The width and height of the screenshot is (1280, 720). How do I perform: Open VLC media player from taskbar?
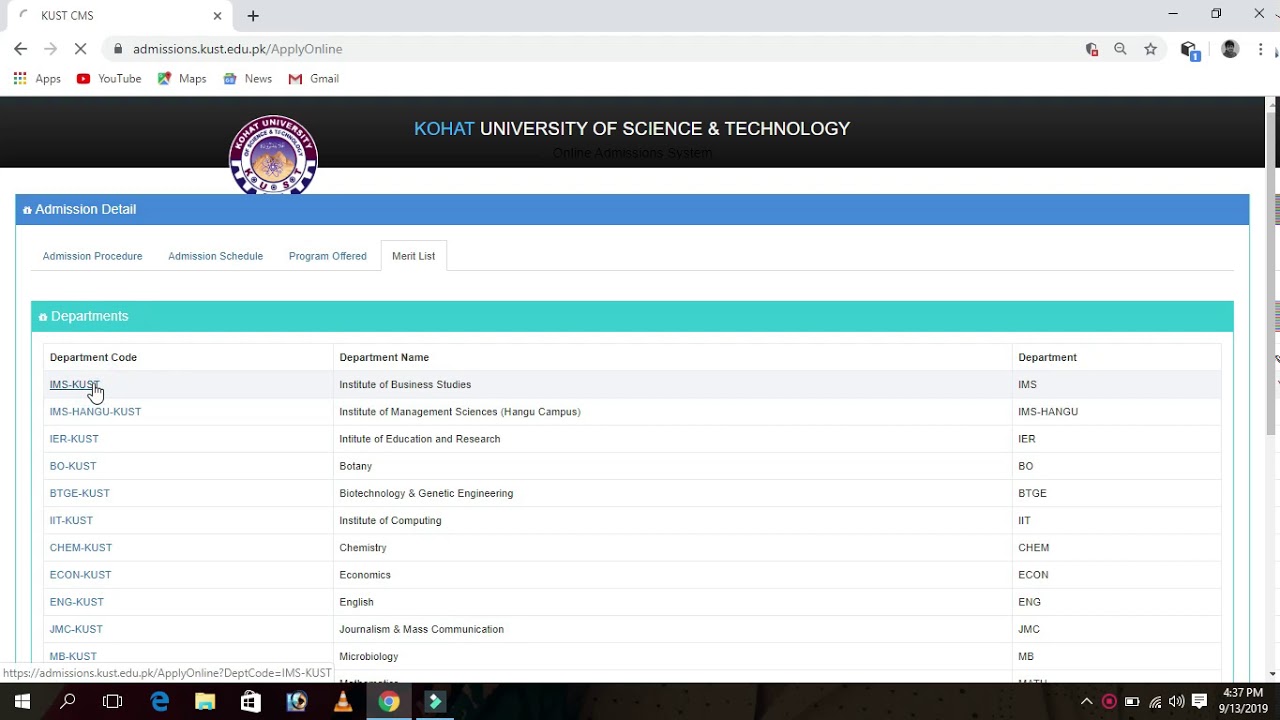pos(343,702)
